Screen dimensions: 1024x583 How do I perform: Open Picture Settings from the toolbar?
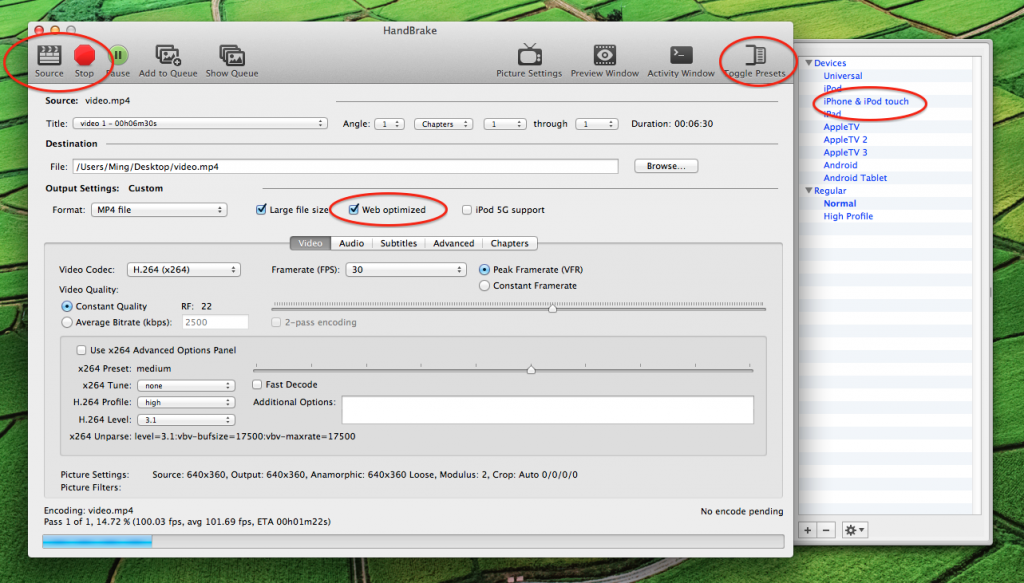click(x=529, y=55)
